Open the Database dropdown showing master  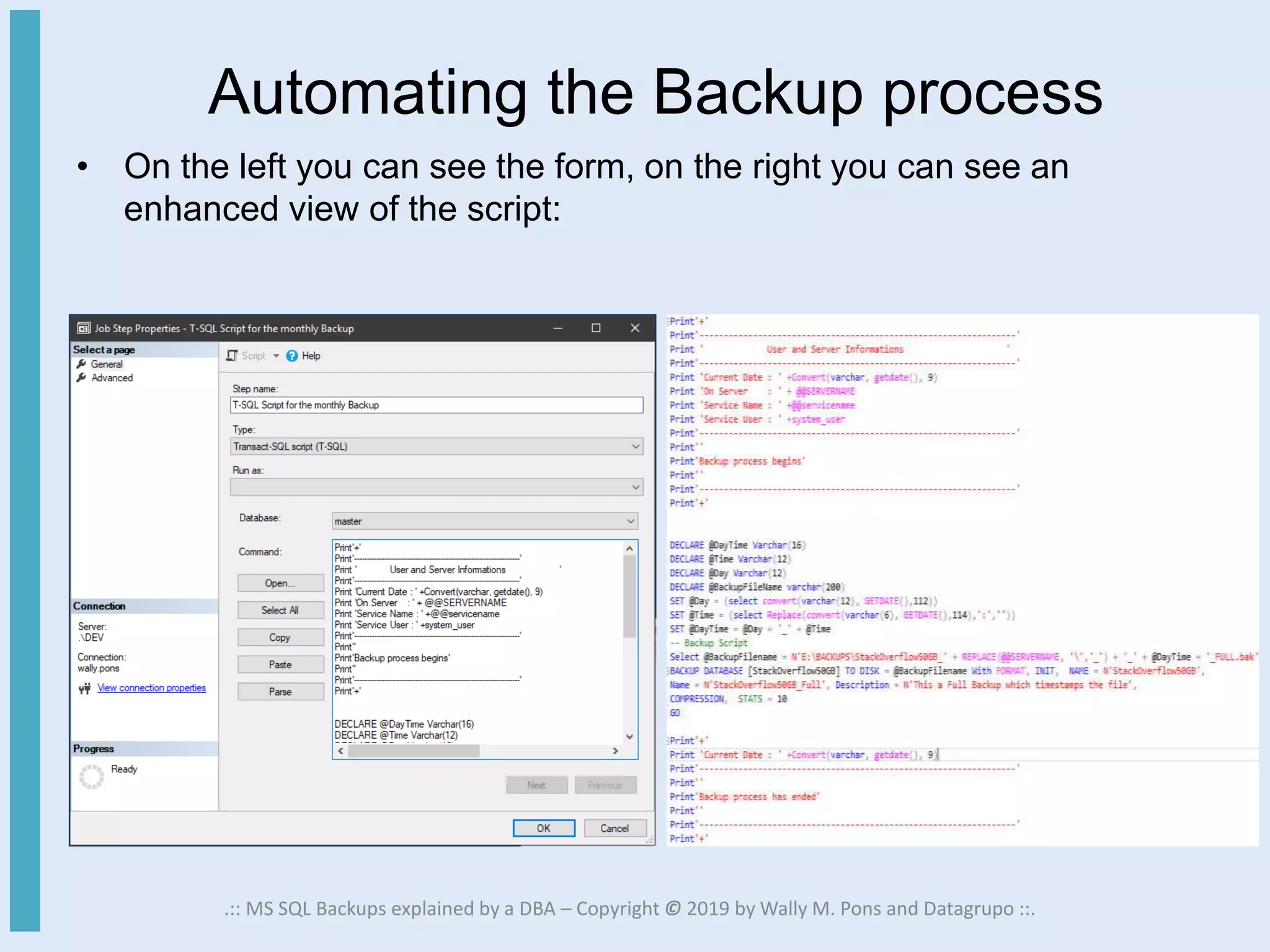[x=485, y=521]
